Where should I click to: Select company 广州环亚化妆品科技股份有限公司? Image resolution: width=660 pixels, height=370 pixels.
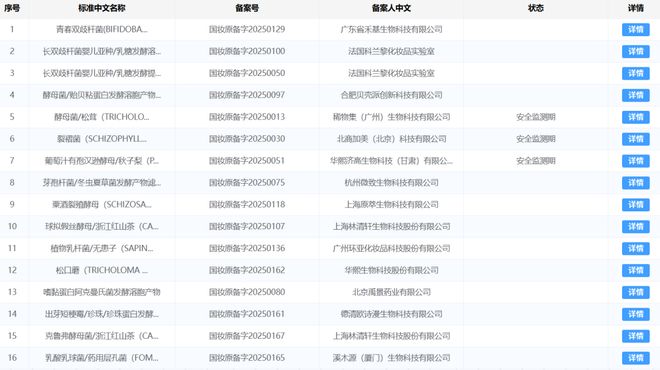click(391, 248)
